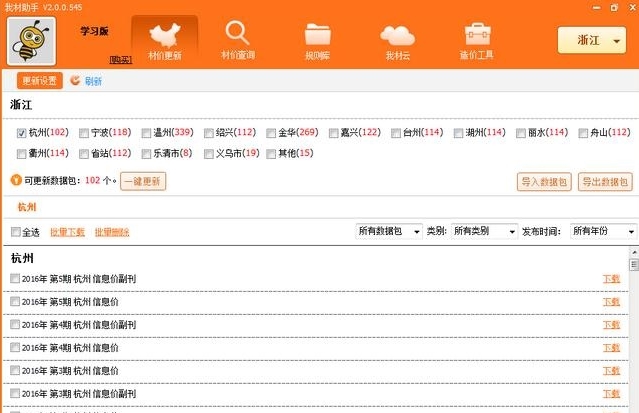Open the 规则库 folder icon

point(317,41)
